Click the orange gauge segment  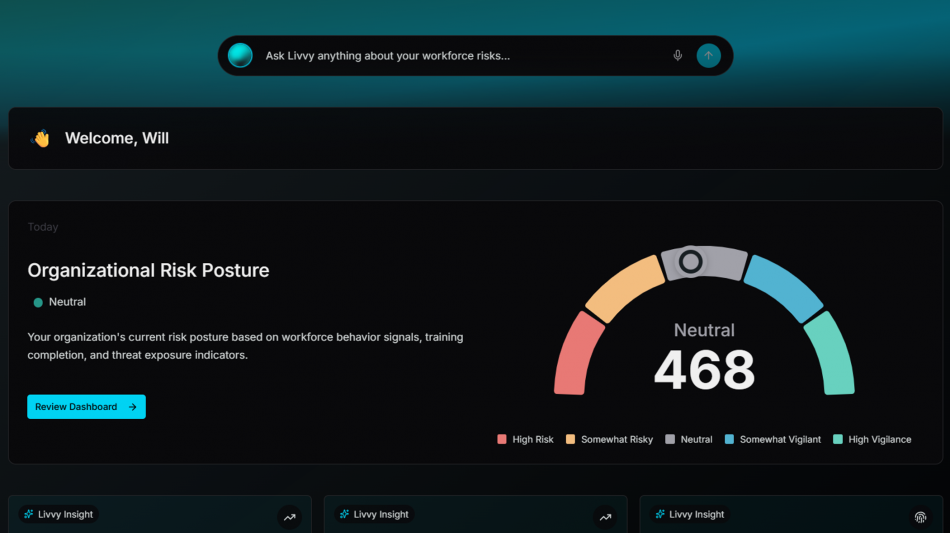624,287
